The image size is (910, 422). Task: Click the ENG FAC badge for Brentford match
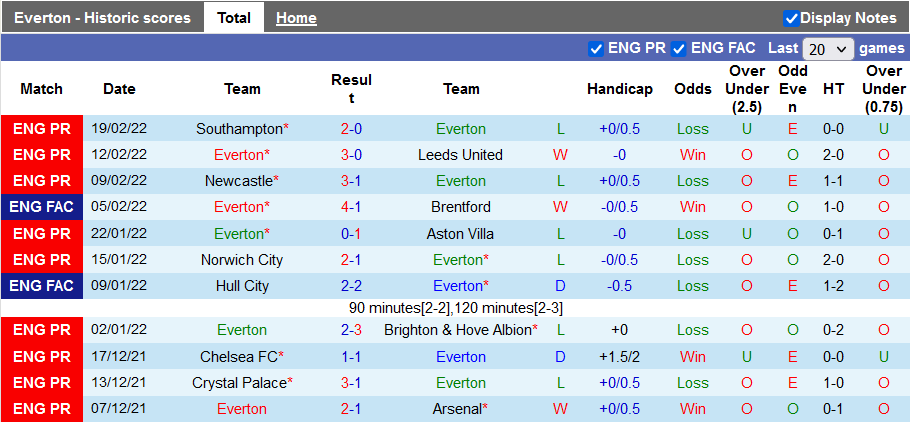pos(42,207)
